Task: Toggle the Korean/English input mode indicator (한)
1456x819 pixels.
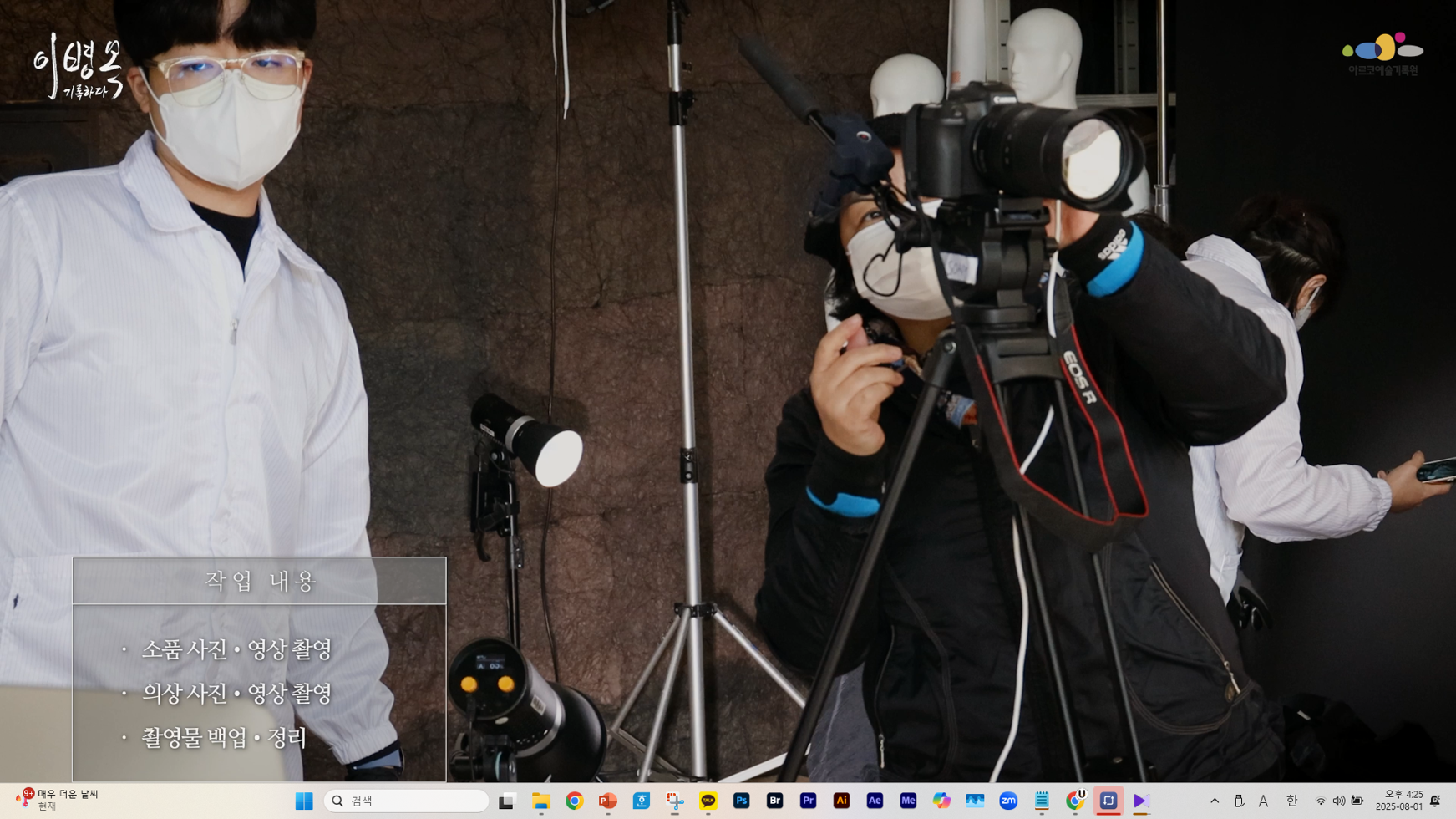Action: click(1291, 801)
